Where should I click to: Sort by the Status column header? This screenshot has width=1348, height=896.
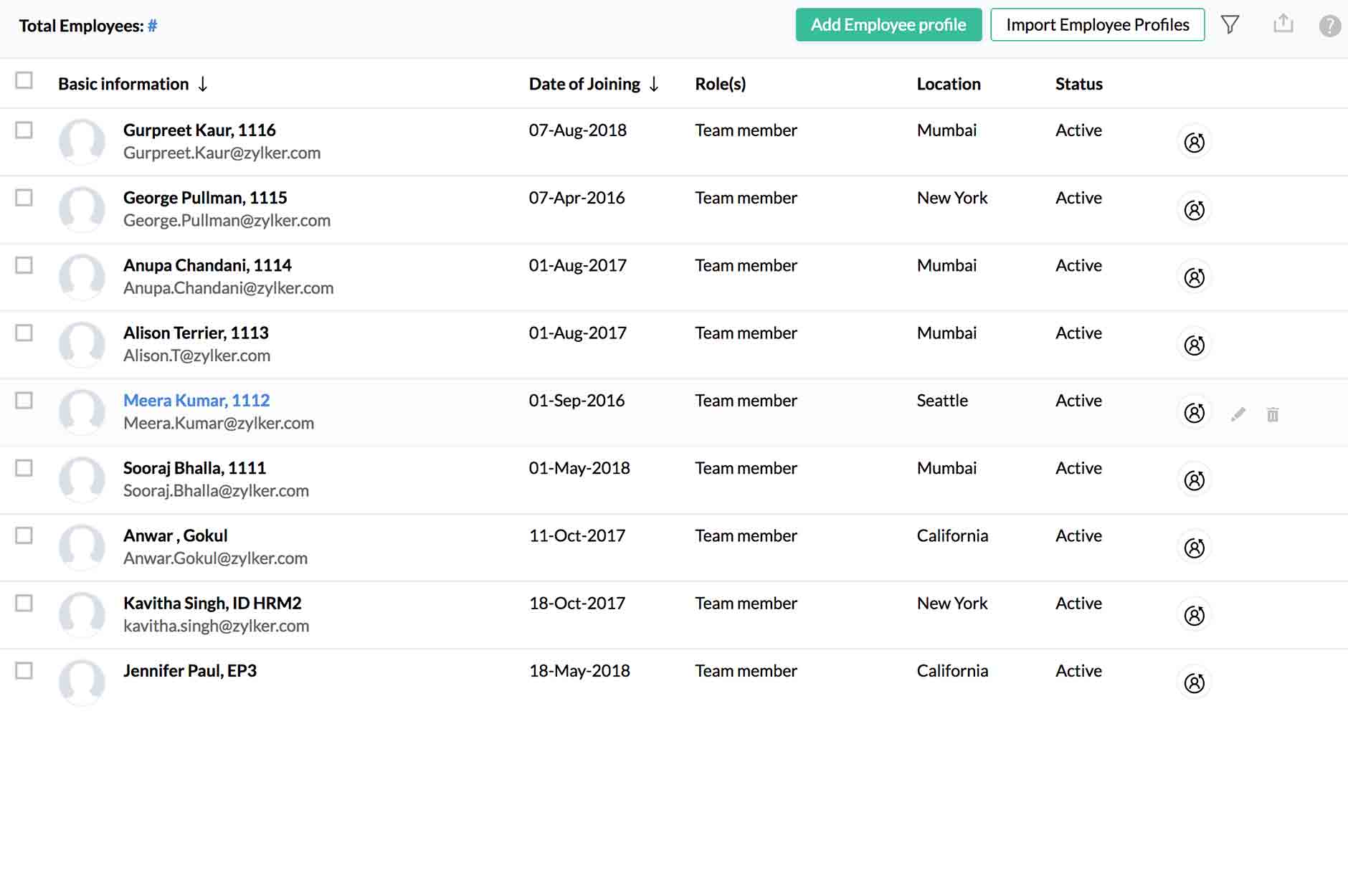point(1078,83)
